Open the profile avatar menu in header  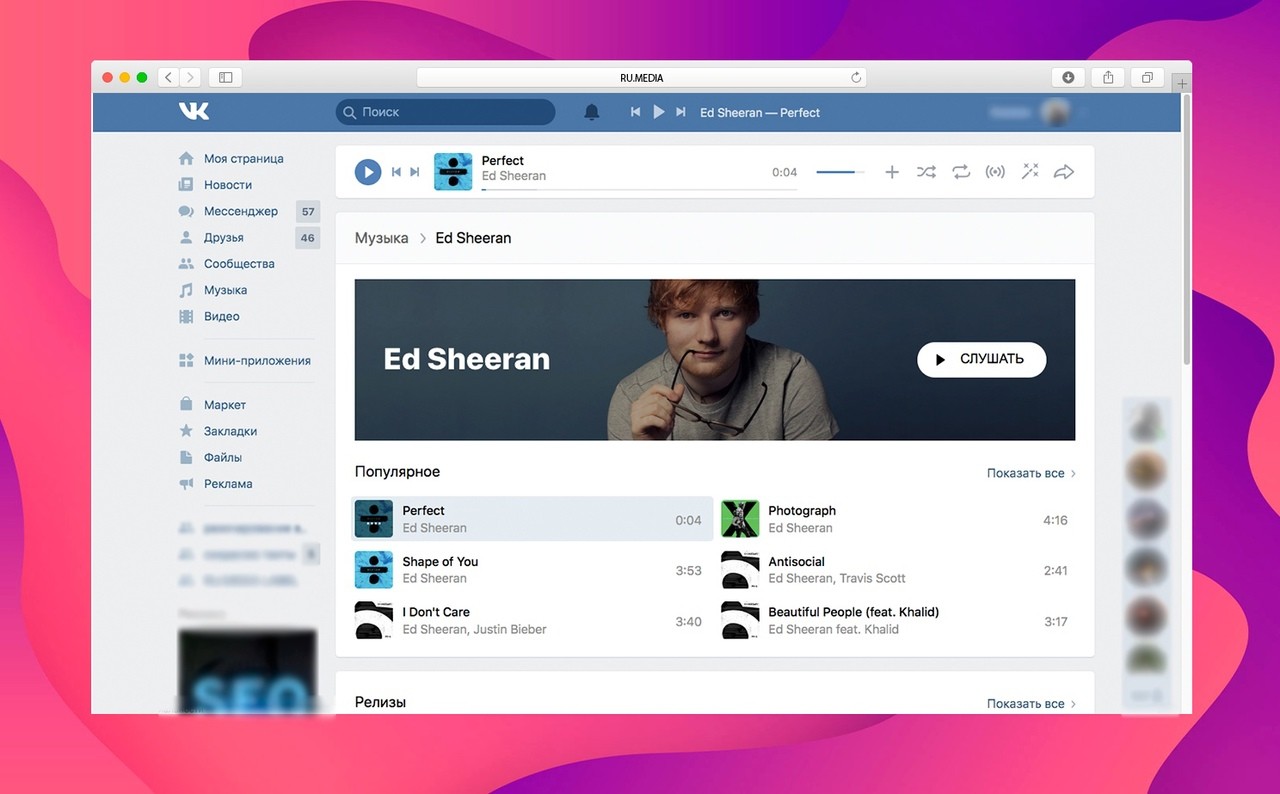[x=1055, y=112]
